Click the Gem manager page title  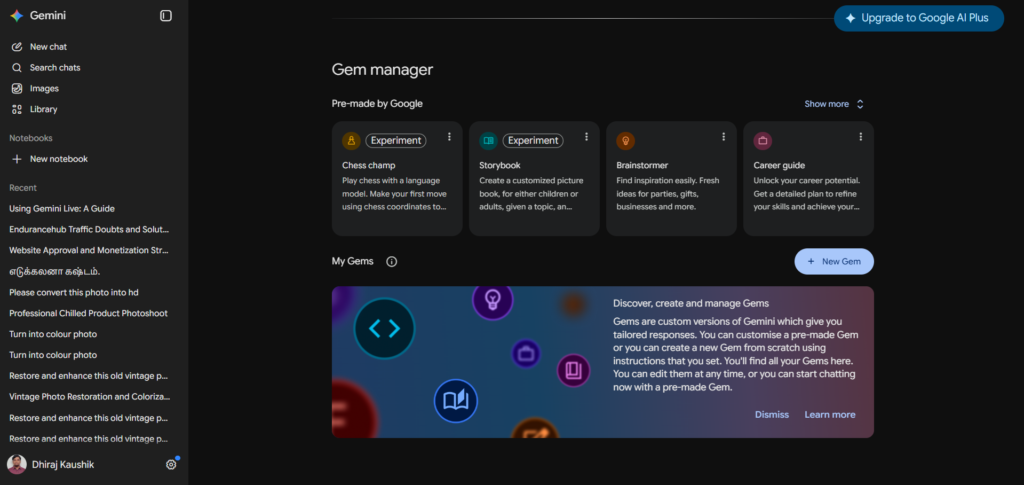point(382,70)
